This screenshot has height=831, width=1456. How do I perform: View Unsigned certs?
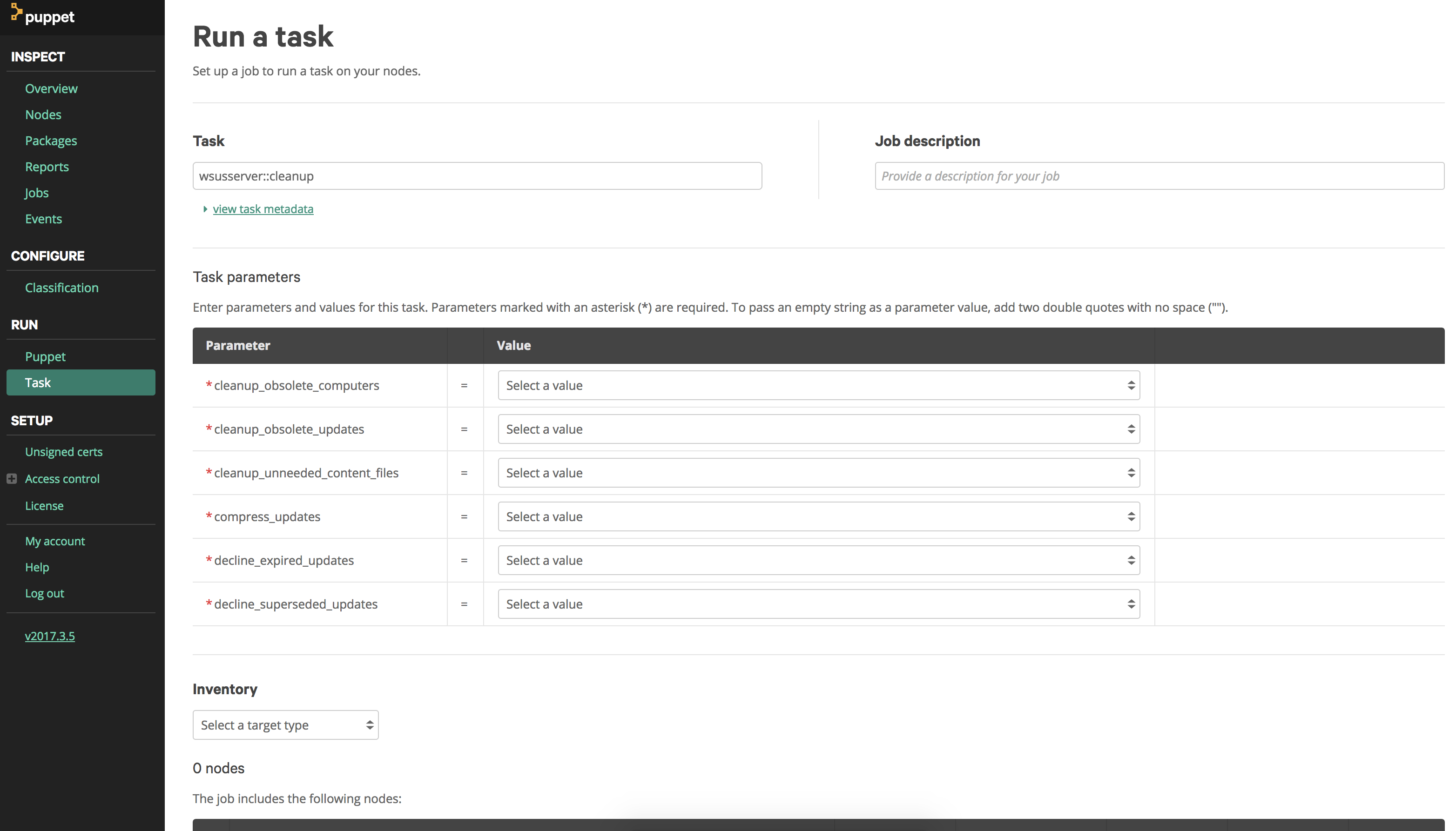pyautogui.click(x=63, y=451)
